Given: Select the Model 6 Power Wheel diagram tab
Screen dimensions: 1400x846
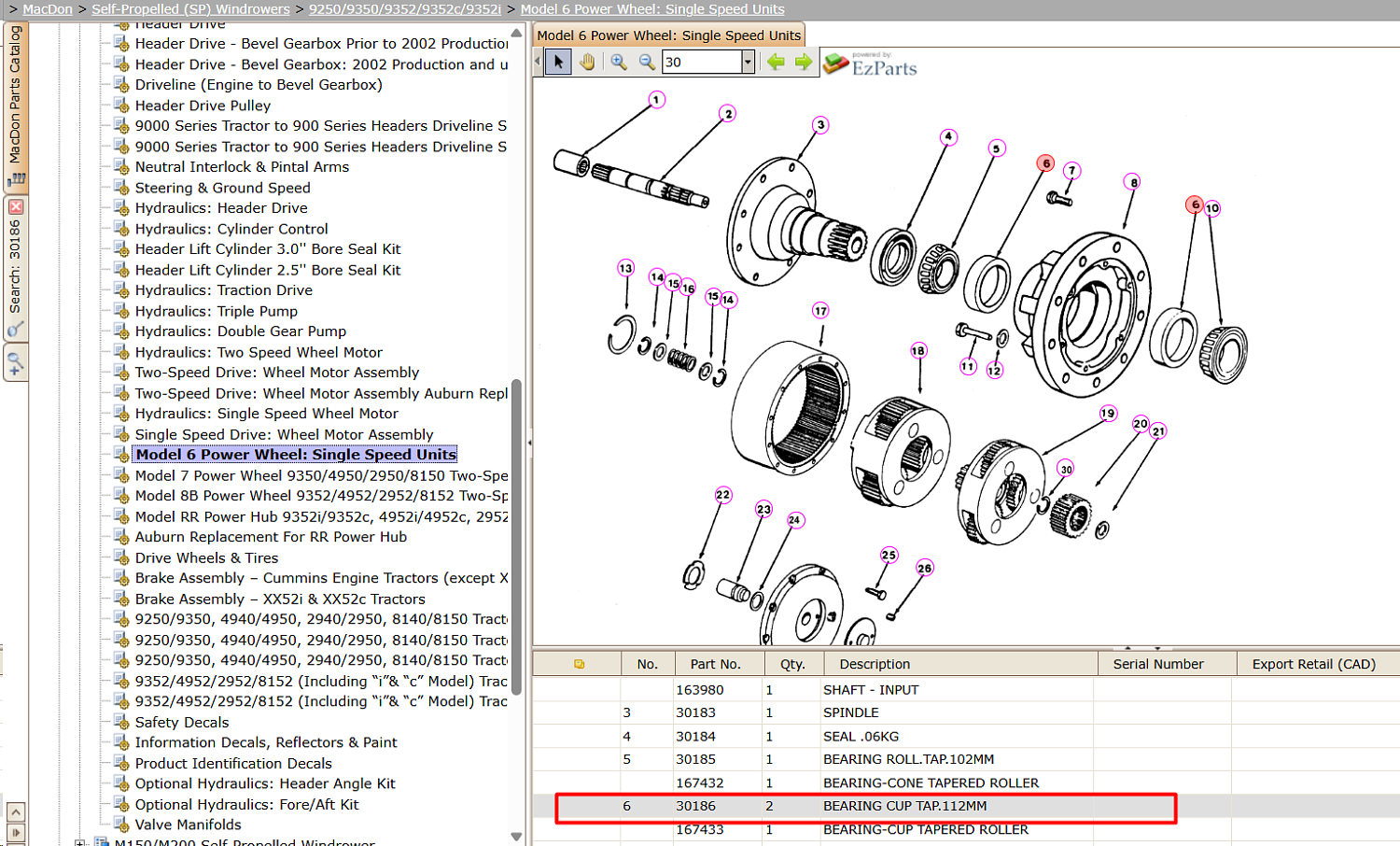Looking at the screenshot, I should tap(668, 35).
